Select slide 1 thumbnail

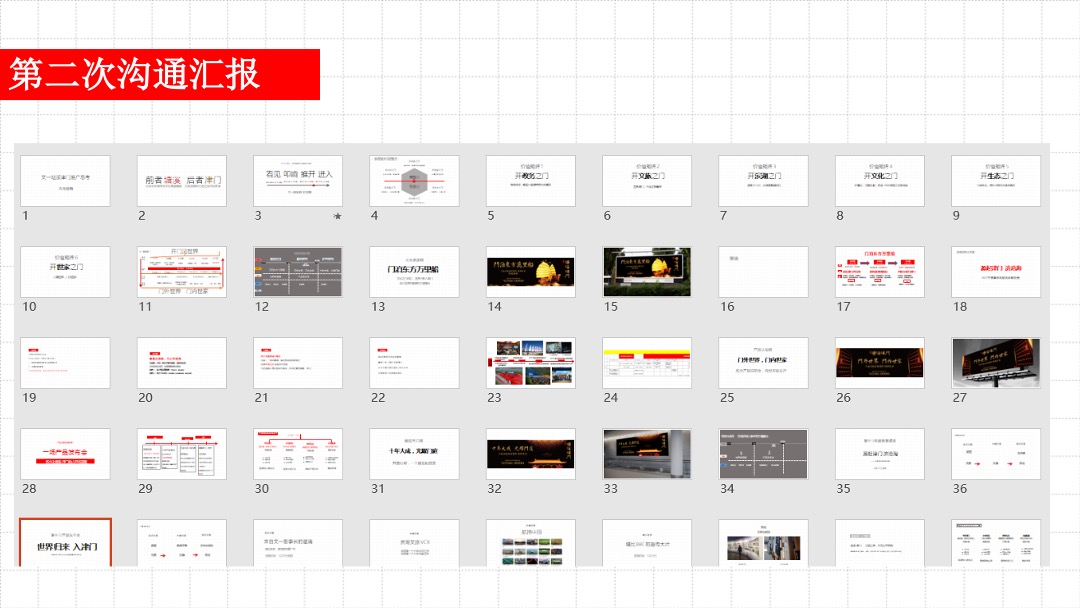click(65, 181)
